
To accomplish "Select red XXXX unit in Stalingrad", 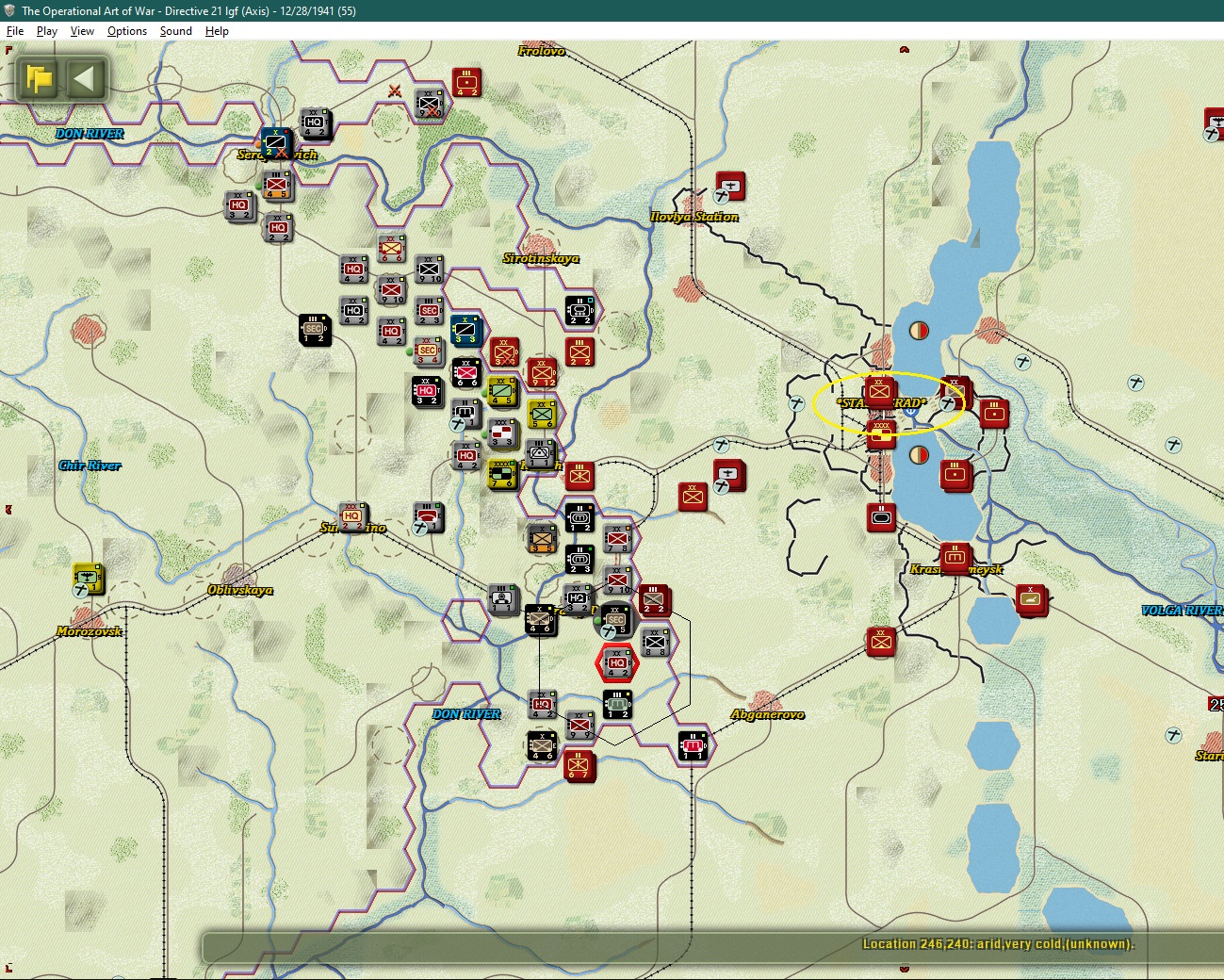I will click(x=881, y=435).
